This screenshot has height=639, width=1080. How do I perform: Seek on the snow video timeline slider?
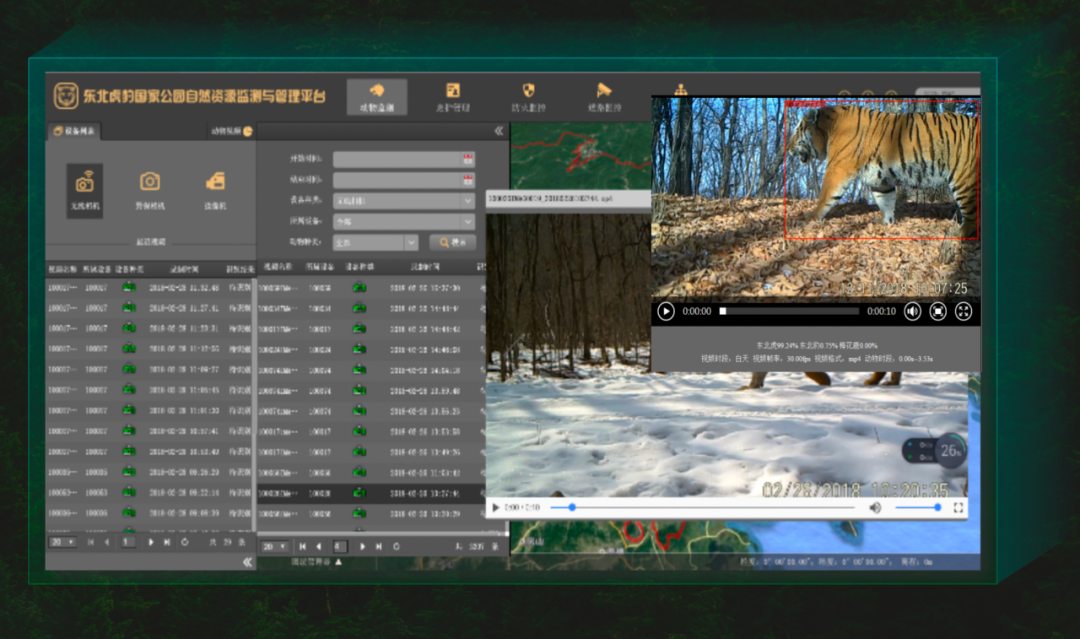(703, 507)
